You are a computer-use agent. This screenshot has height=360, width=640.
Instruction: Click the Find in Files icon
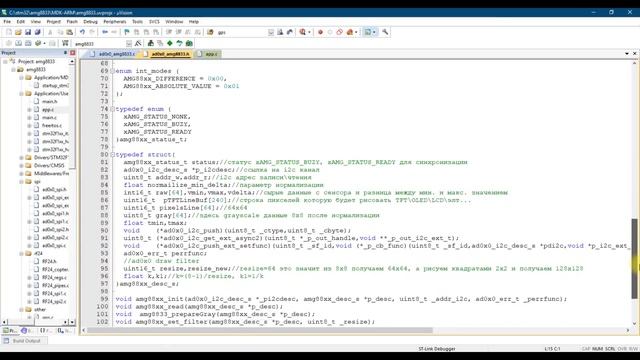coord(210,32)
